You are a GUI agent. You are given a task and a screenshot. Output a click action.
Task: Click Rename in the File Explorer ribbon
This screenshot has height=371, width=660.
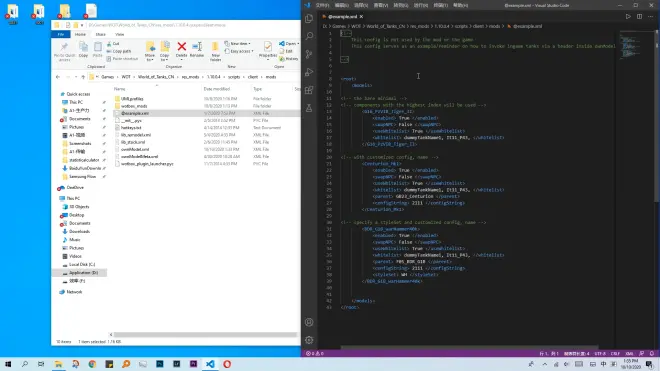coord(197,50)
